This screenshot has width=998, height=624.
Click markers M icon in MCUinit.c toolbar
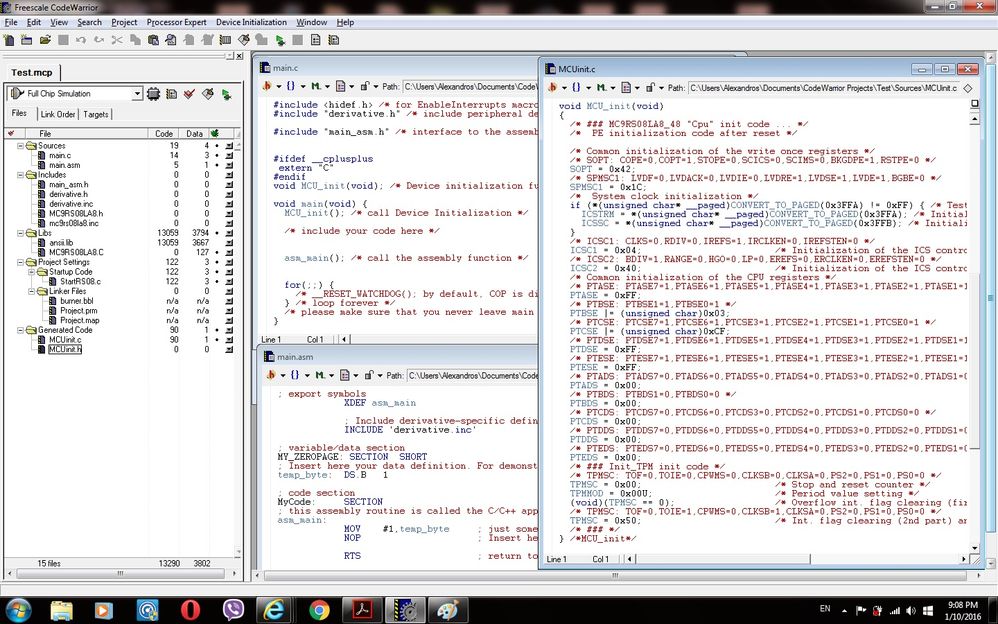[x=601, y=87]
